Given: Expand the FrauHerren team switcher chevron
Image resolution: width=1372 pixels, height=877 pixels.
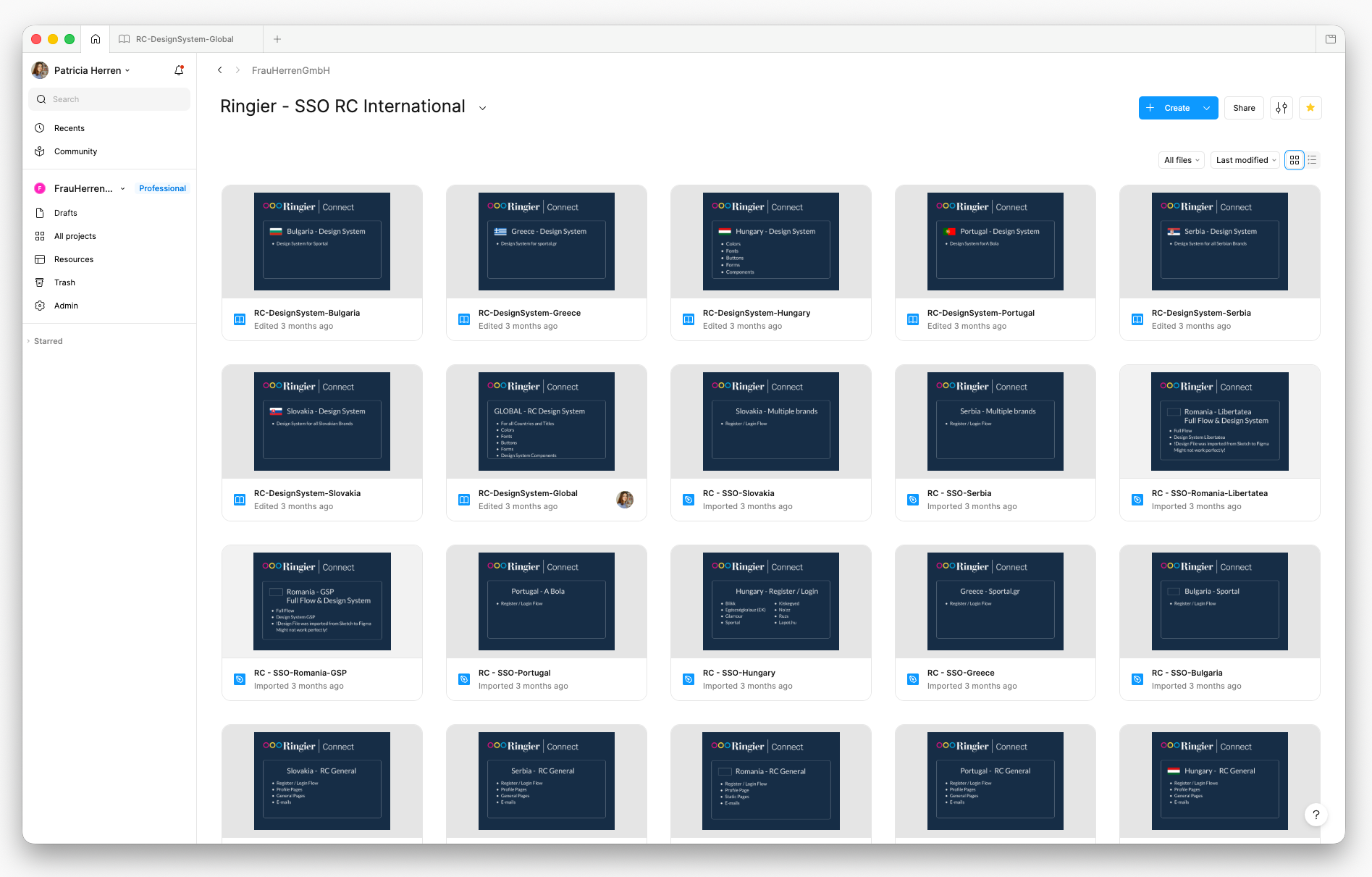Looking at the screenshot, I should 122,189.
